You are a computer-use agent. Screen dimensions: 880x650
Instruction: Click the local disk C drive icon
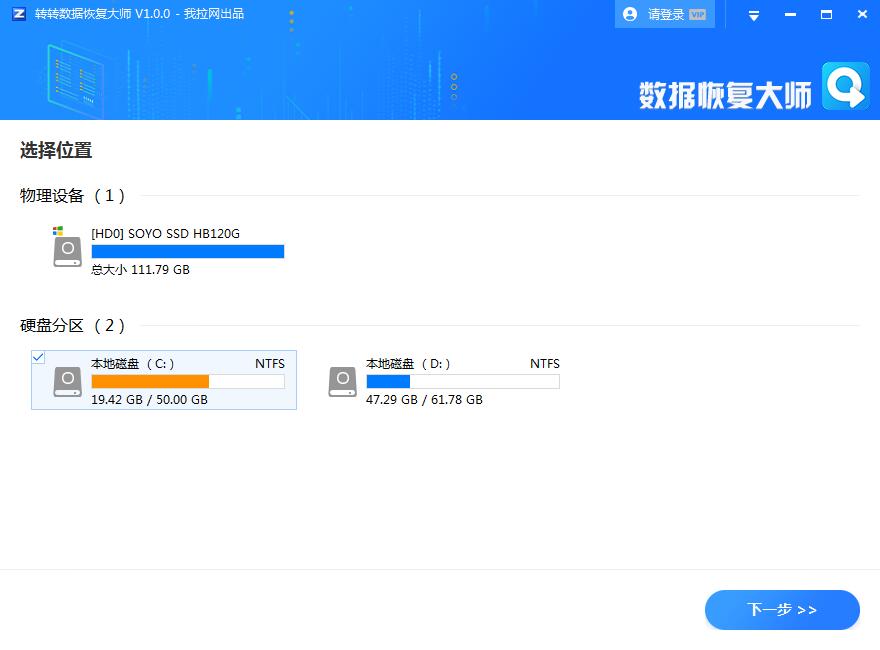tap(67, 382)
